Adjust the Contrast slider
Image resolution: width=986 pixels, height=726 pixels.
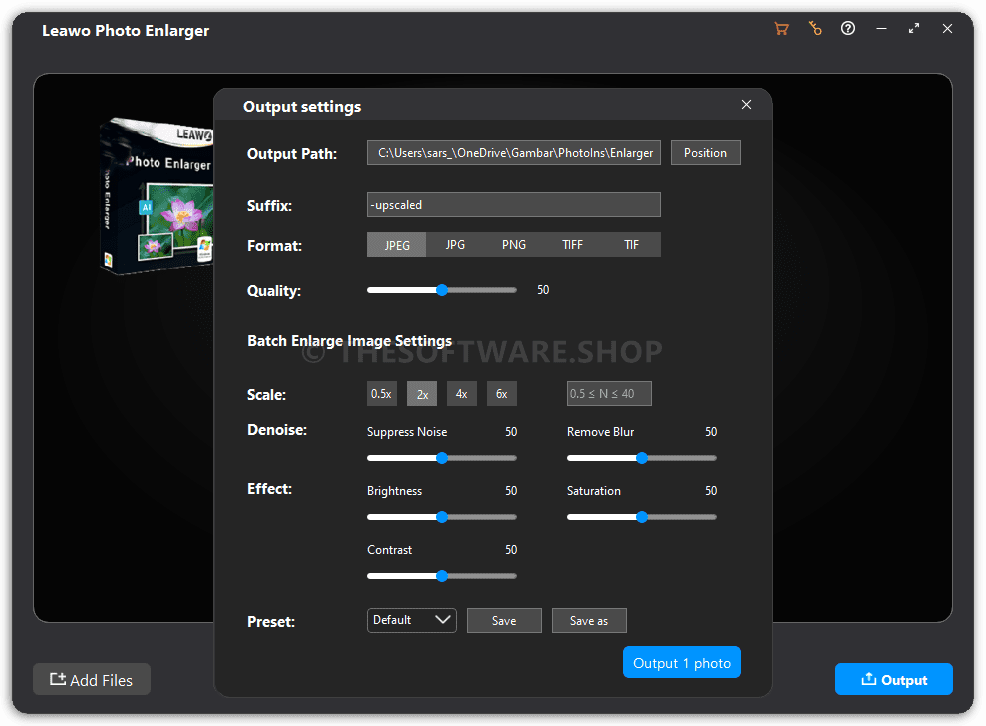[x=442, y=576]
